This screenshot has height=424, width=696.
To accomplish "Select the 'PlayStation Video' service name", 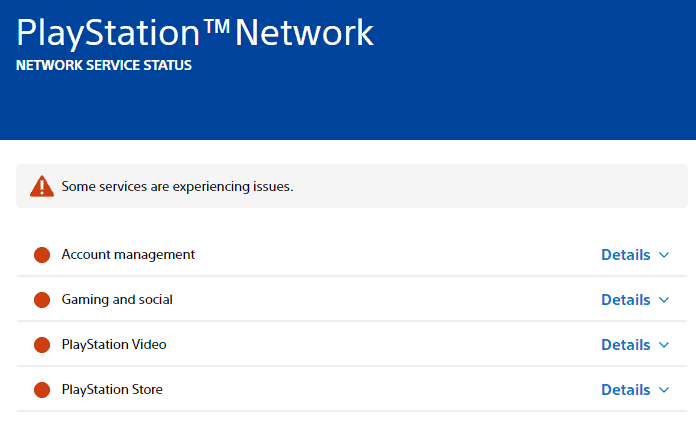I will [114, 345].
